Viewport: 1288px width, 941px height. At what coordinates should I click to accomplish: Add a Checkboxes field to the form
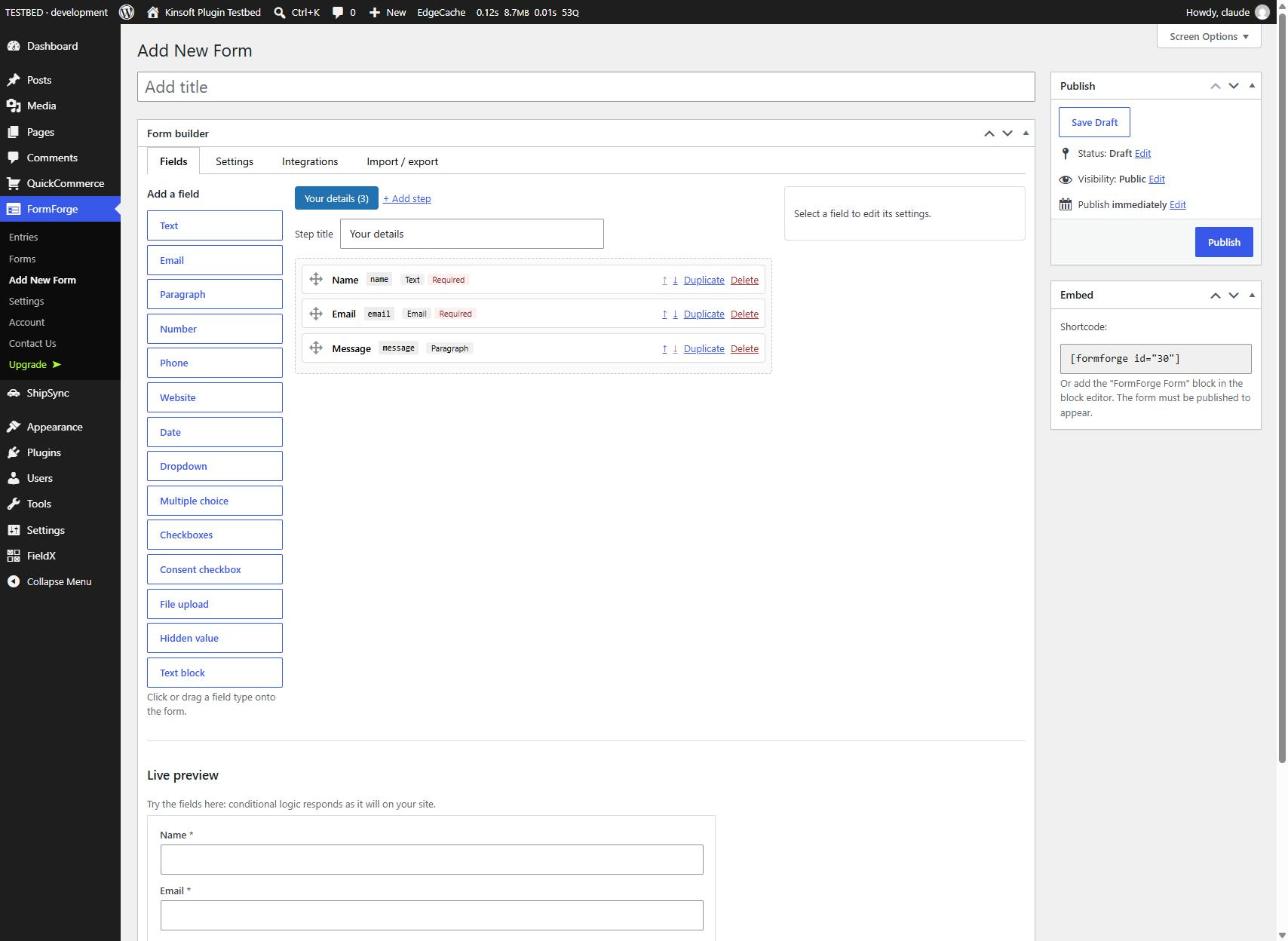pos(215,535)
